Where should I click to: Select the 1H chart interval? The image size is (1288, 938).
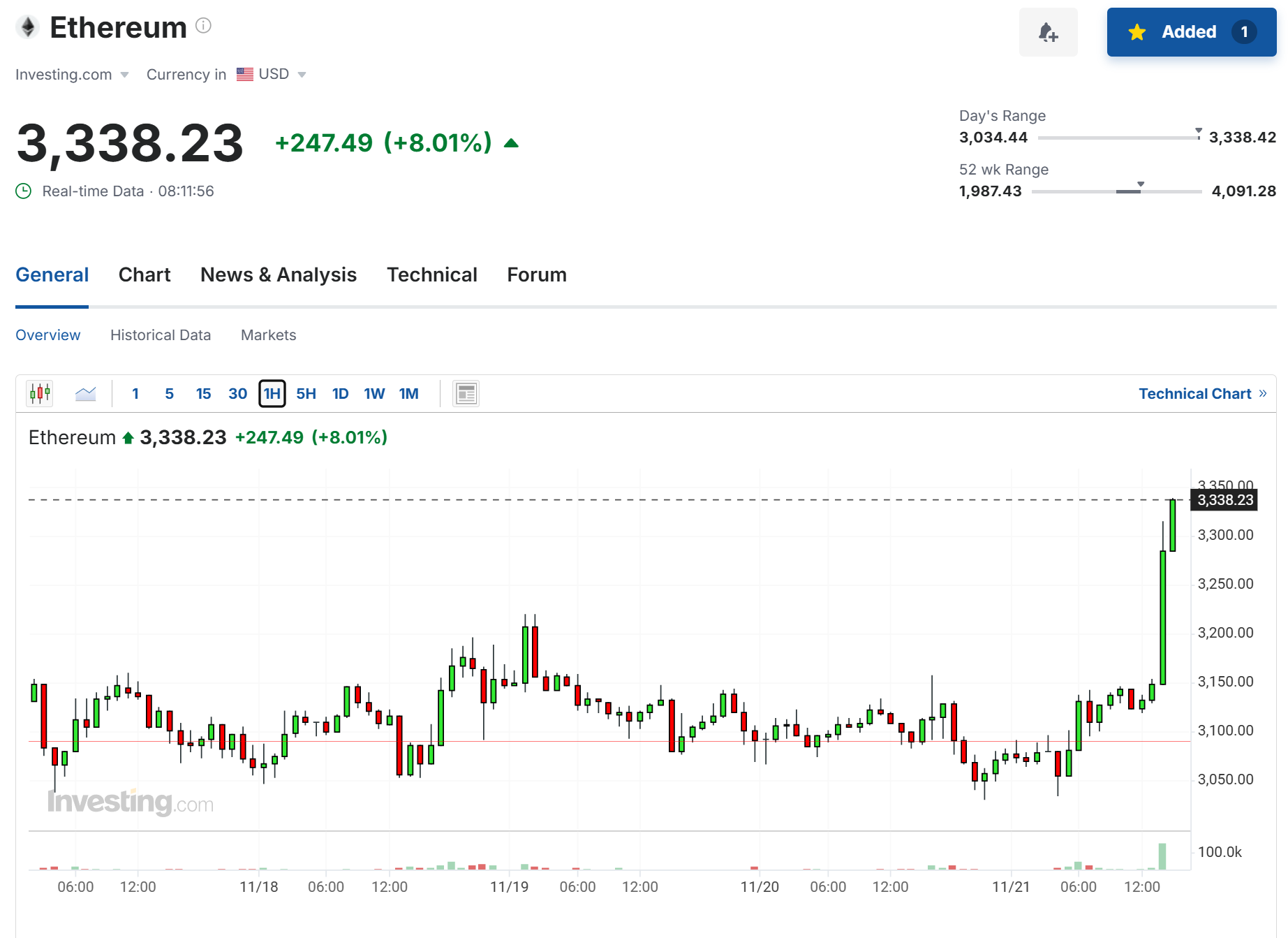tap(272, 393)
